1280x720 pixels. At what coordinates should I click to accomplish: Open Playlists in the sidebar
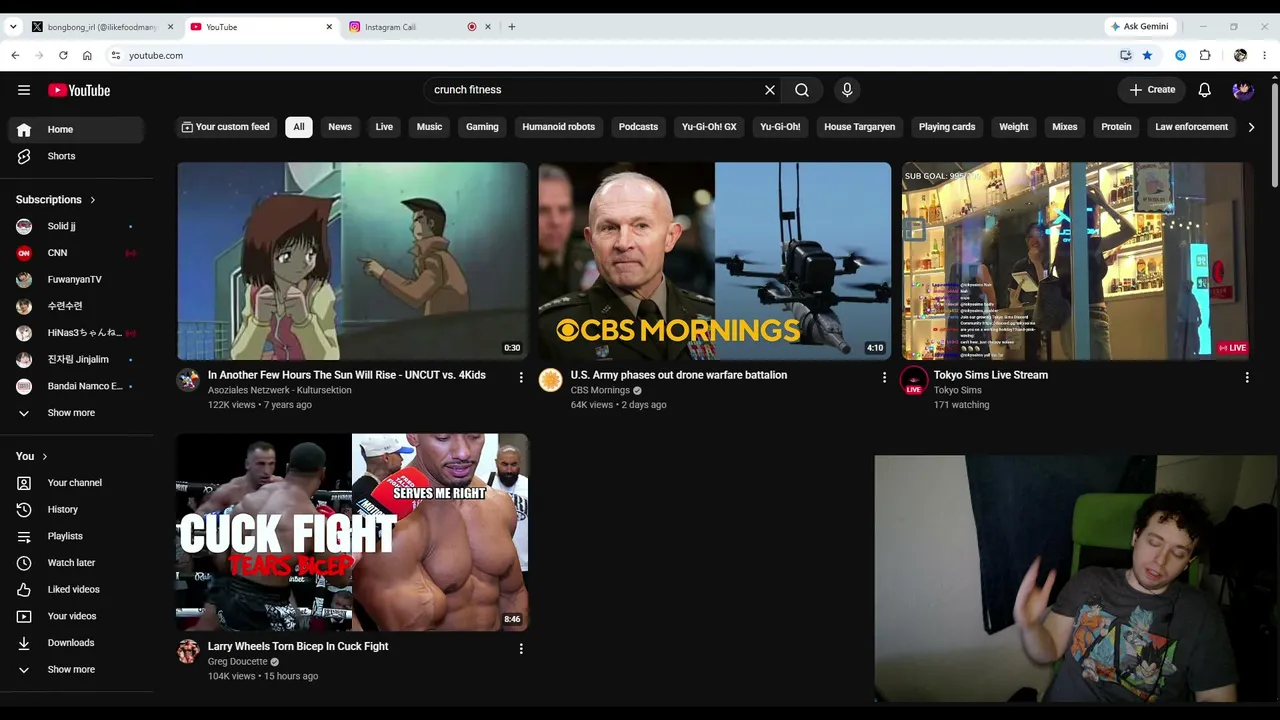pos(76,536)
